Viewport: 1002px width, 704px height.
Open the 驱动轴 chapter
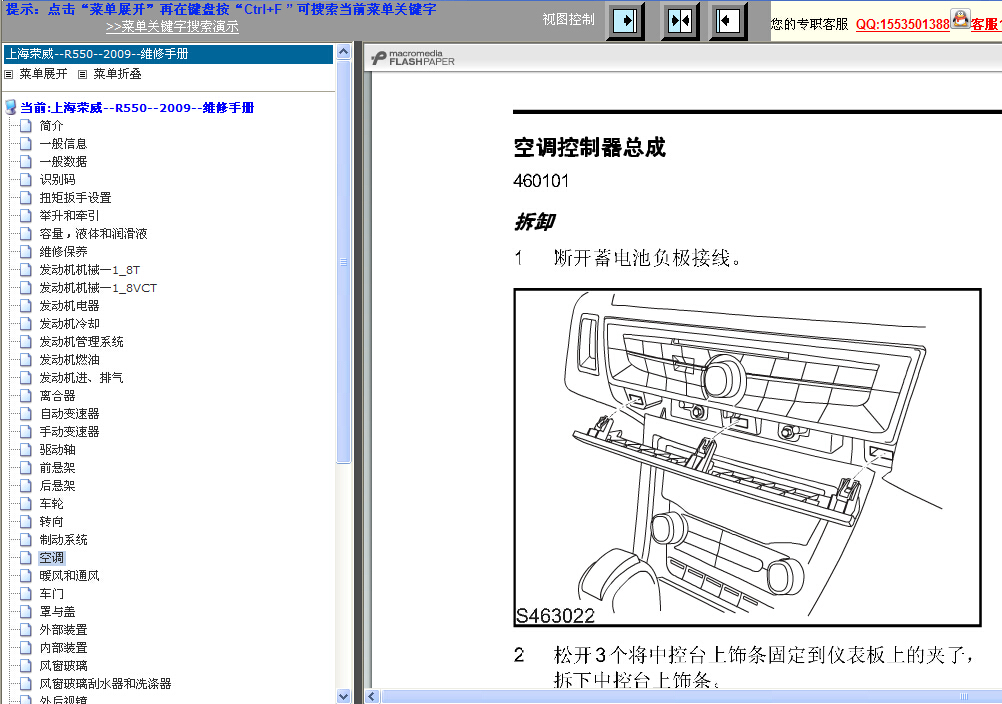pyautogui.click(x=58, y=450)
